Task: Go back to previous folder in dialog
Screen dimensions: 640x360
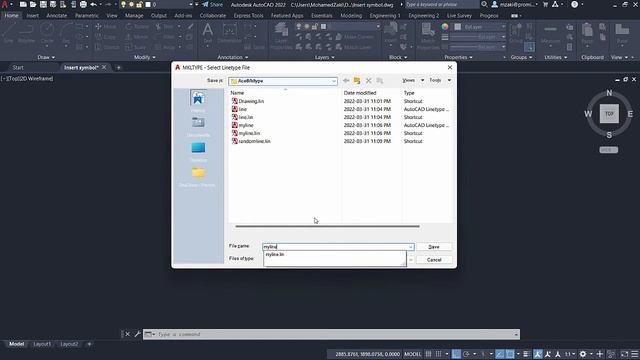Action: tap(346, 81)
